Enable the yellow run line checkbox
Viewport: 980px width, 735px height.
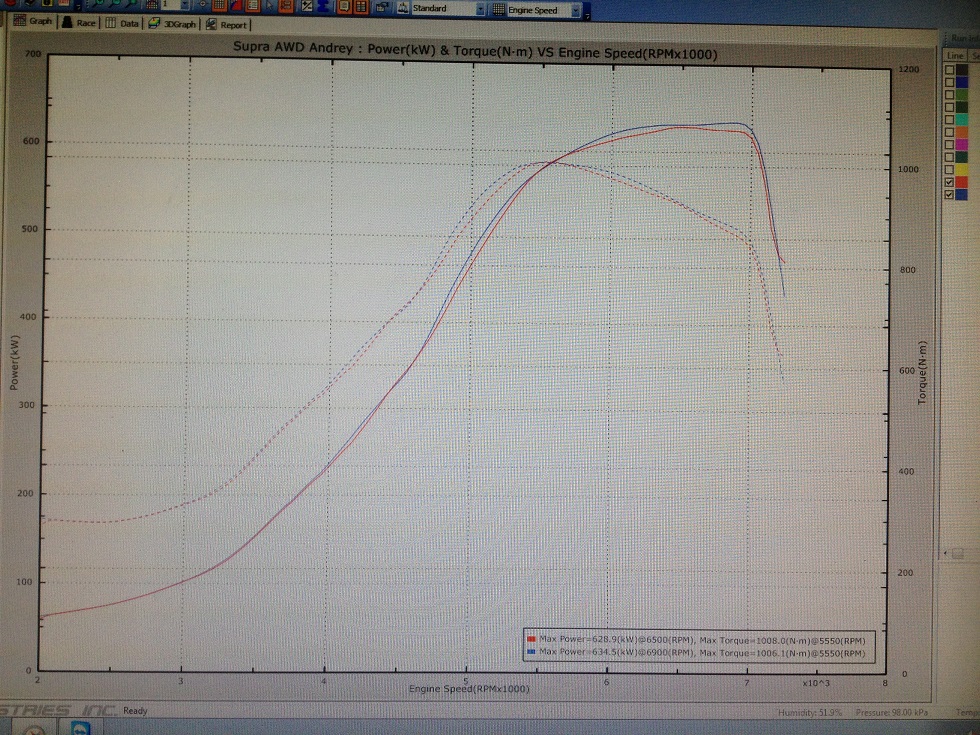point(949,169)
